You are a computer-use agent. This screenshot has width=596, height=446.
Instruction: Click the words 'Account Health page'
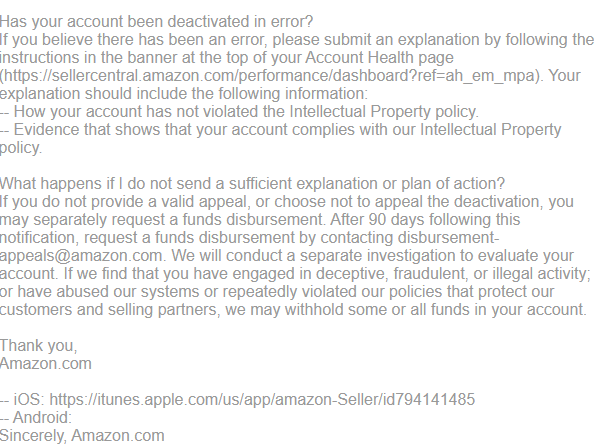tap(379, 58)
